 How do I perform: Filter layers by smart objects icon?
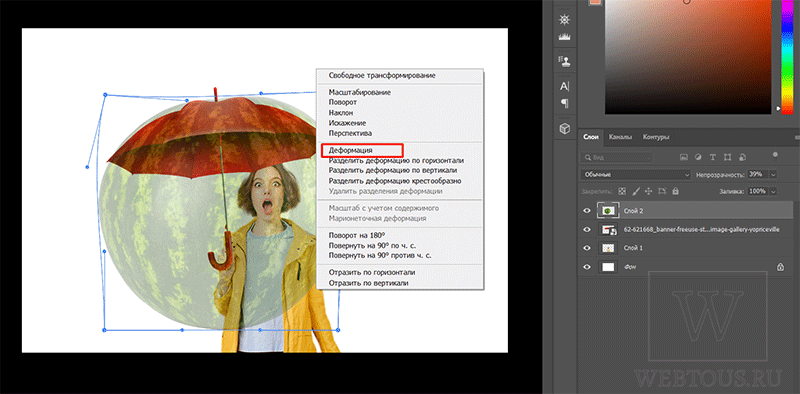click(x=742, y=157)
